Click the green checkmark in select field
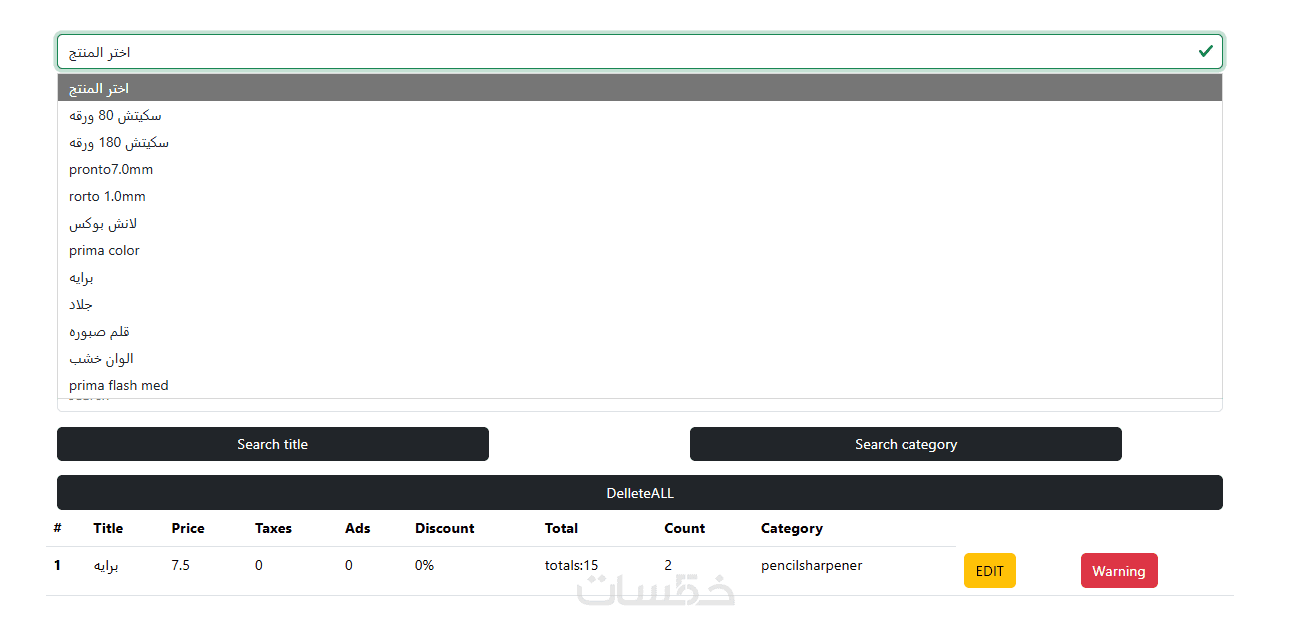The image size is (1313, 618). (1205, 51)
